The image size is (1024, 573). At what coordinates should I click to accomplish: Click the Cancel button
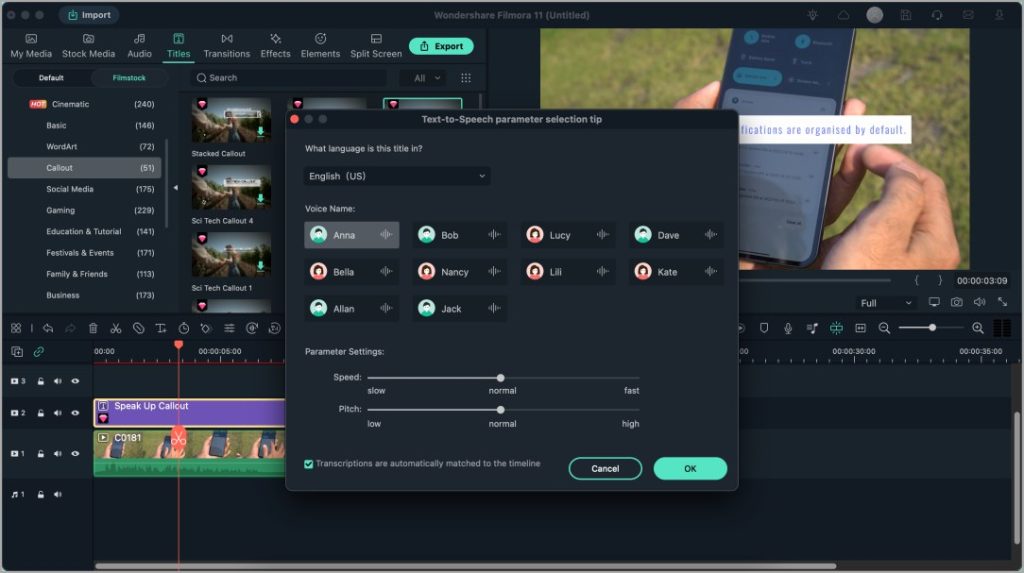point(605,468)
